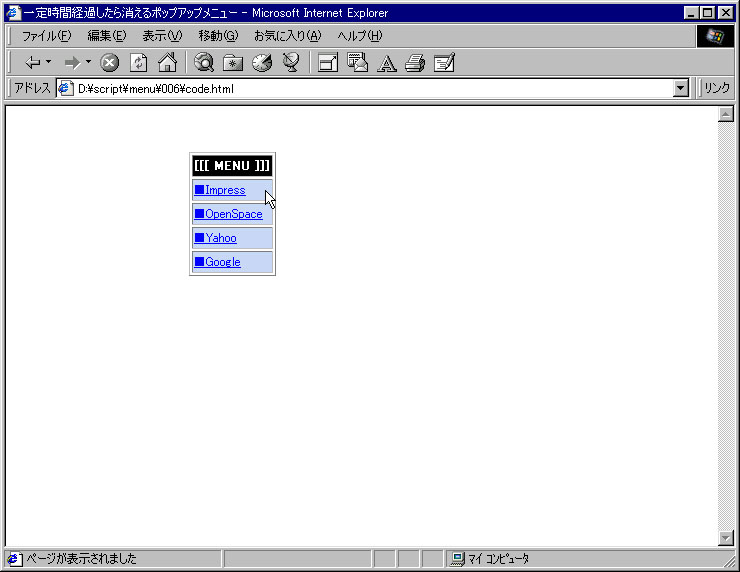This screenshot has width=740, height=572.
Task: Open the ヘルプ(H) menu
Action: click(x=360, y=36)
